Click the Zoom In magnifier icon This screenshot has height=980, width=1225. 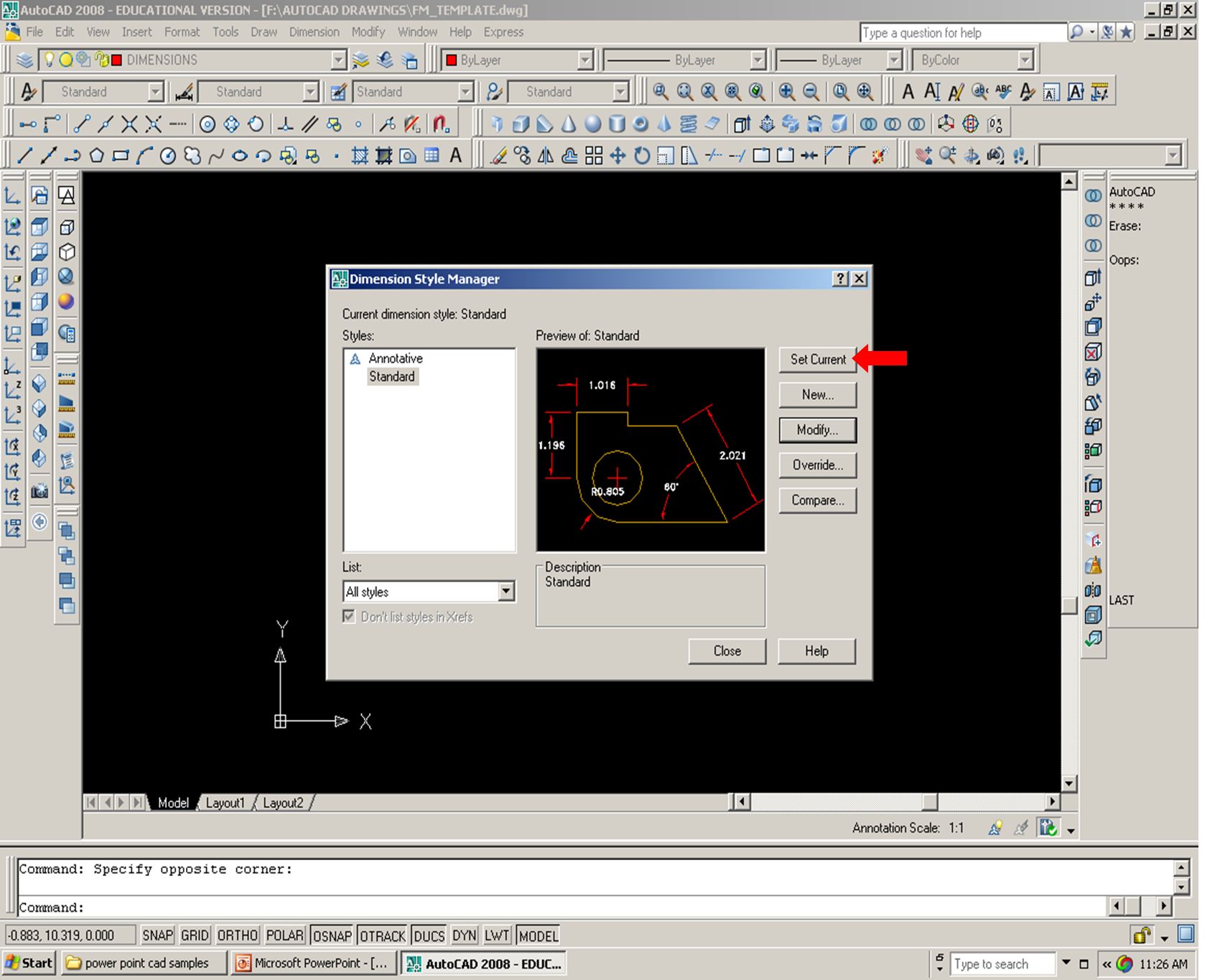[787, 92]
